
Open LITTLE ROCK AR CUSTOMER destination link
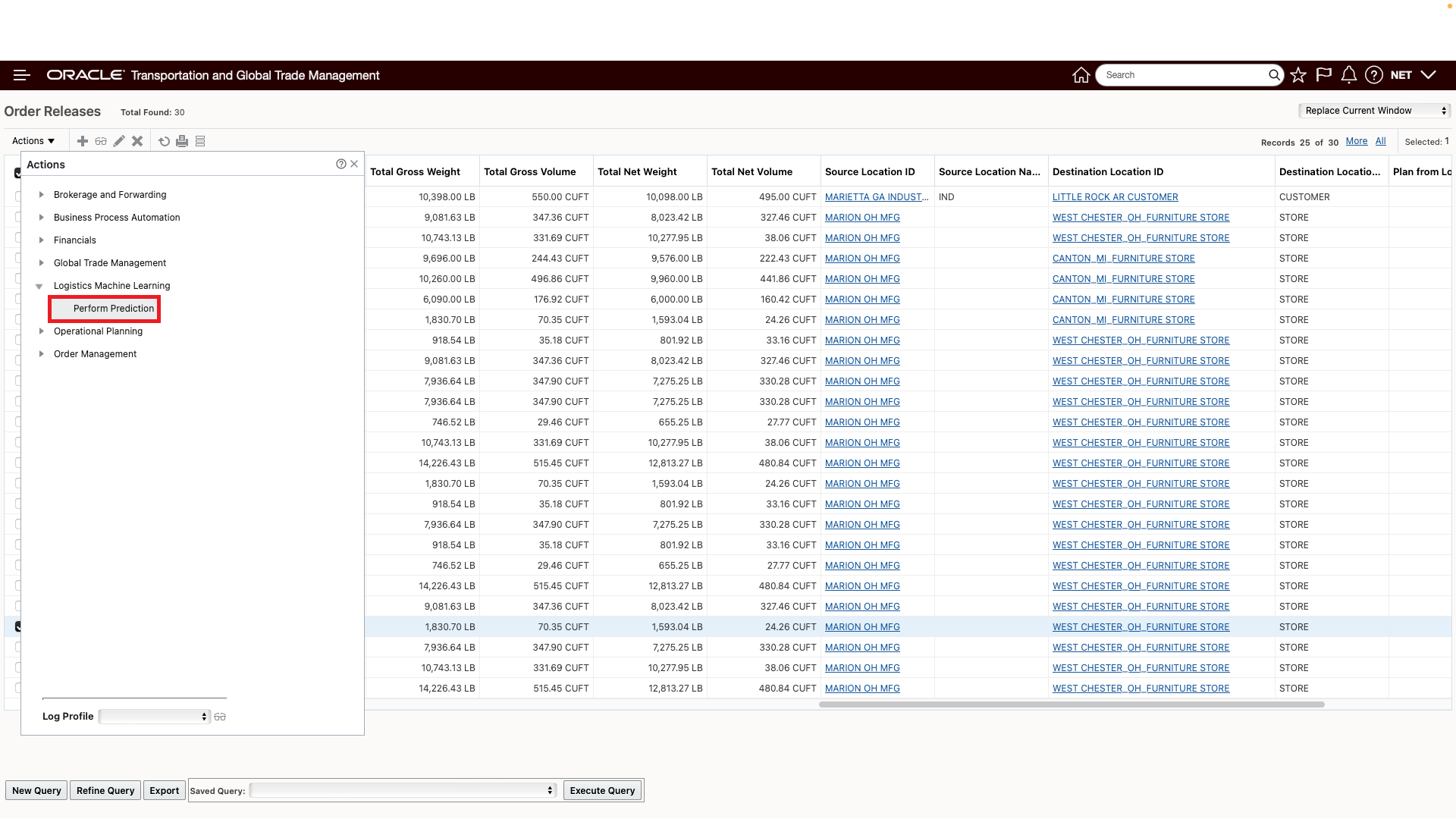(x=1115, y=197)
